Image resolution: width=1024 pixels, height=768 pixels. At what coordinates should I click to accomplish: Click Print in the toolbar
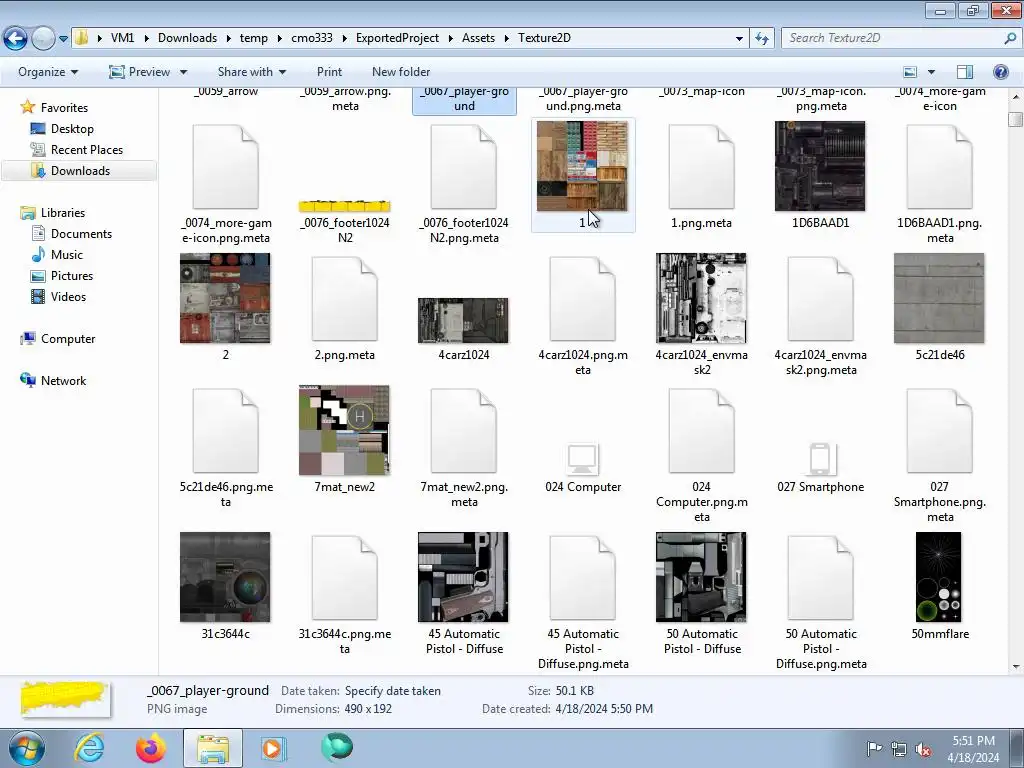(x=329, y=72)
